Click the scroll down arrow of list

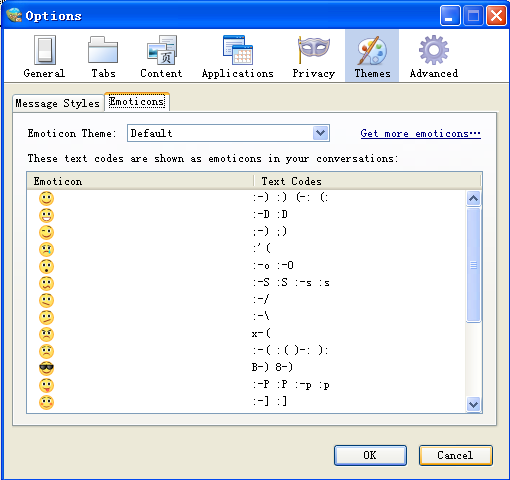coord(473,405)
